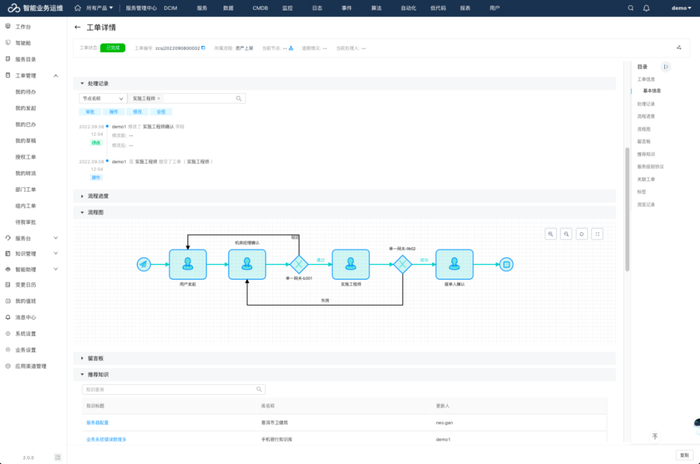
Task: Zoom out on the flow diagram
Action: [x=566, y=234]
